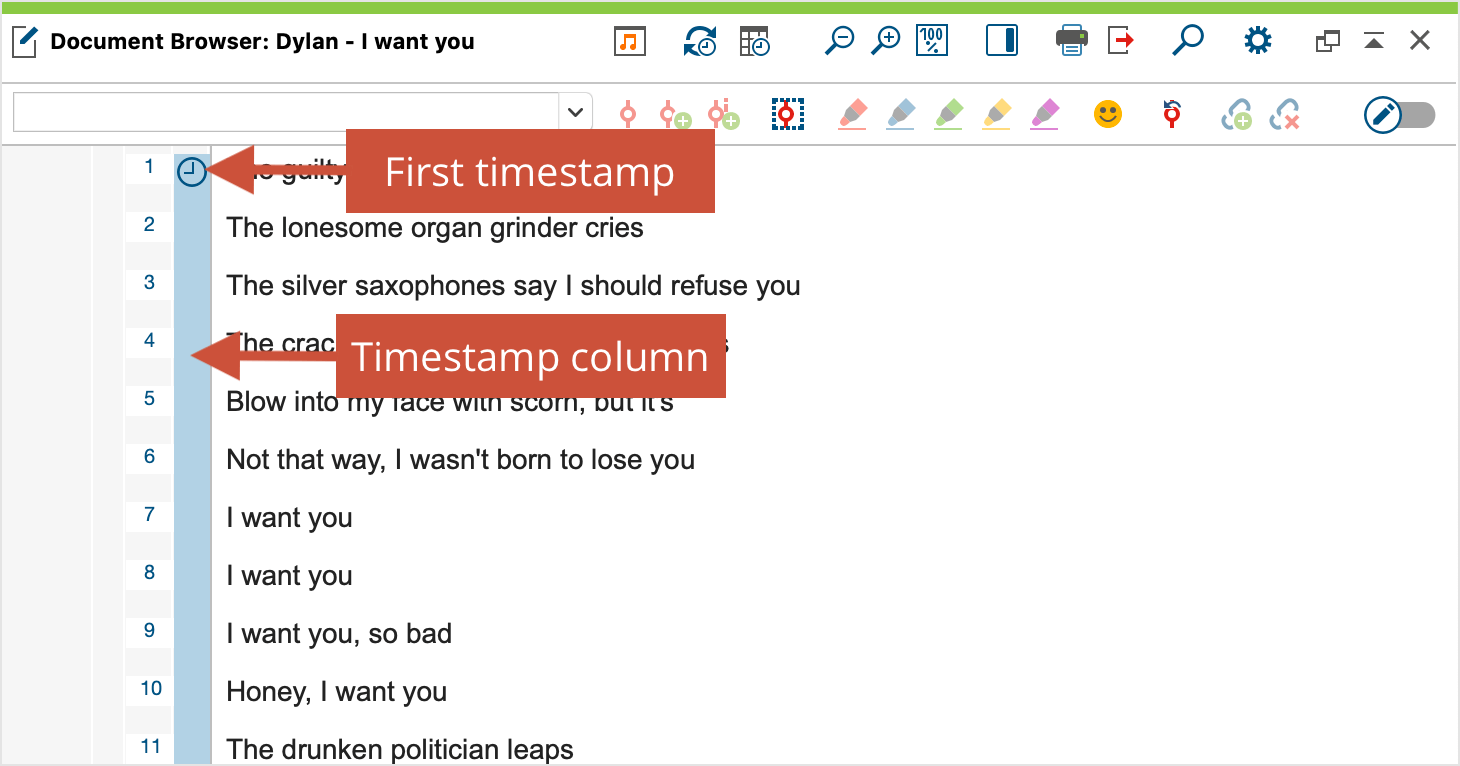
Task: Select the magenta highlighter color
Action: (x=1044, y=114)
